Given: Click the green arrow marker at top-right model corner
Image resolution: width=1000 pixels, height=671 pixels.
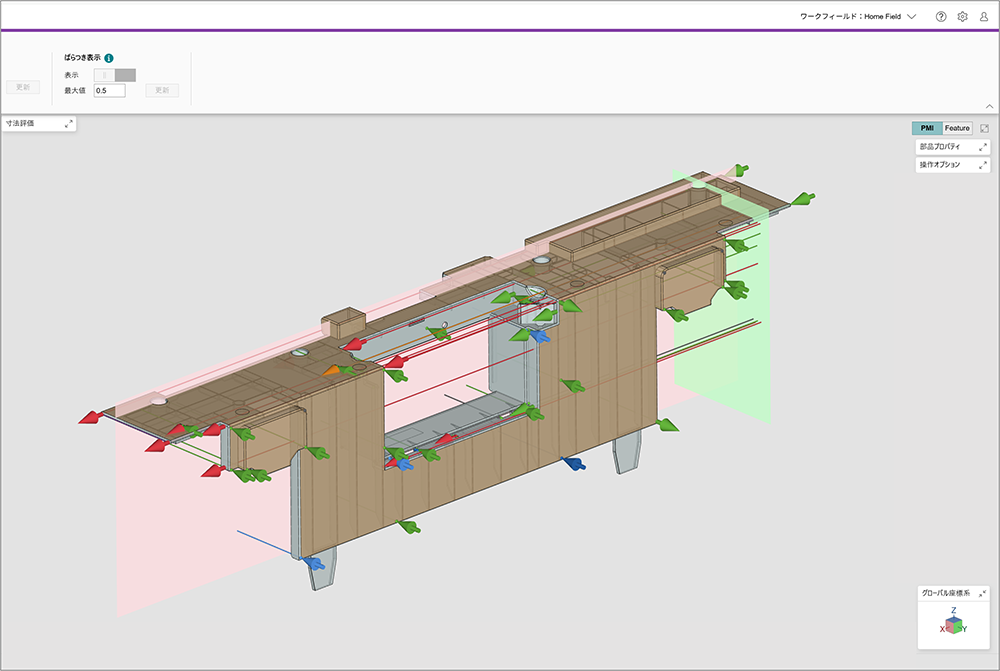Looking at the screenshot, I should (803, 200).
